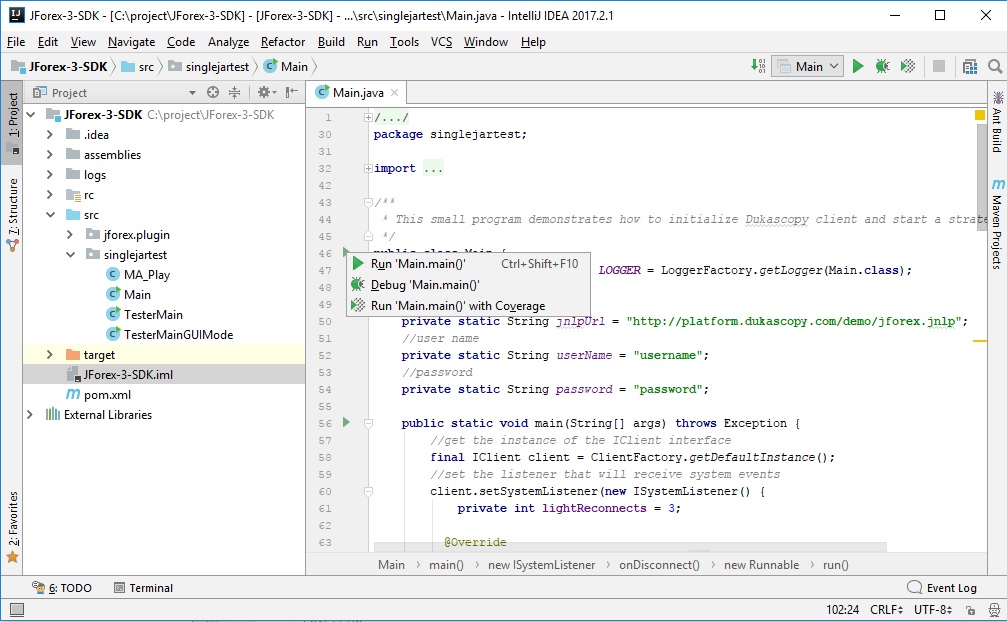Expand the target folder
This screenshot has width=1007, height=622.
tap(49, 354)
